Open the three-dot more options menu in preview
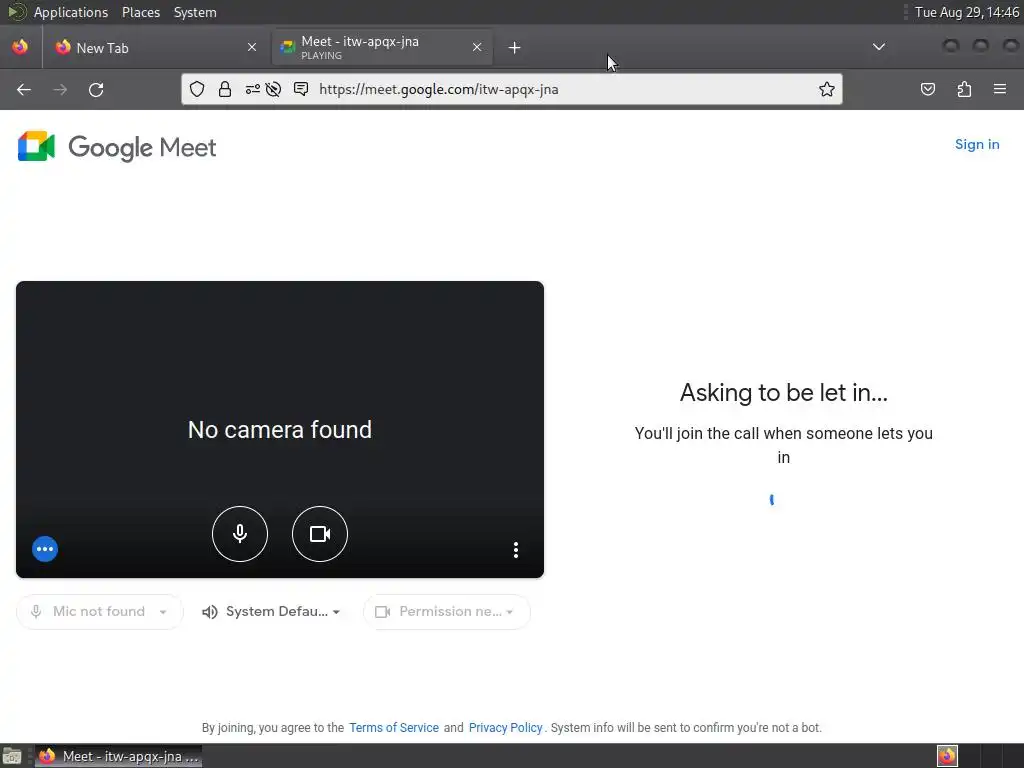This screenshot has width=1024, height=768. [x=516, y=550]
